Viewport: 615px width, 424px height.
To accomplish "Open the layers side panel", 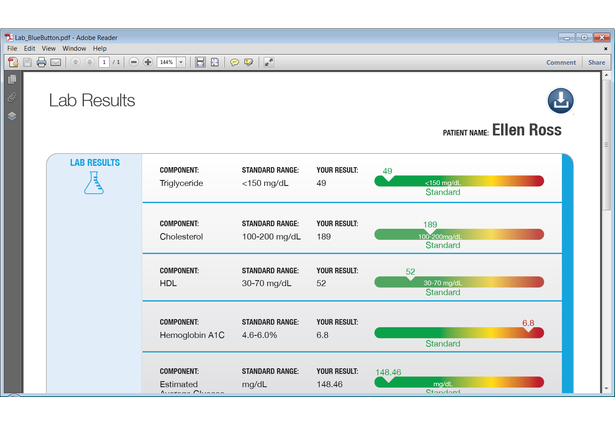I will pos(12,116).
